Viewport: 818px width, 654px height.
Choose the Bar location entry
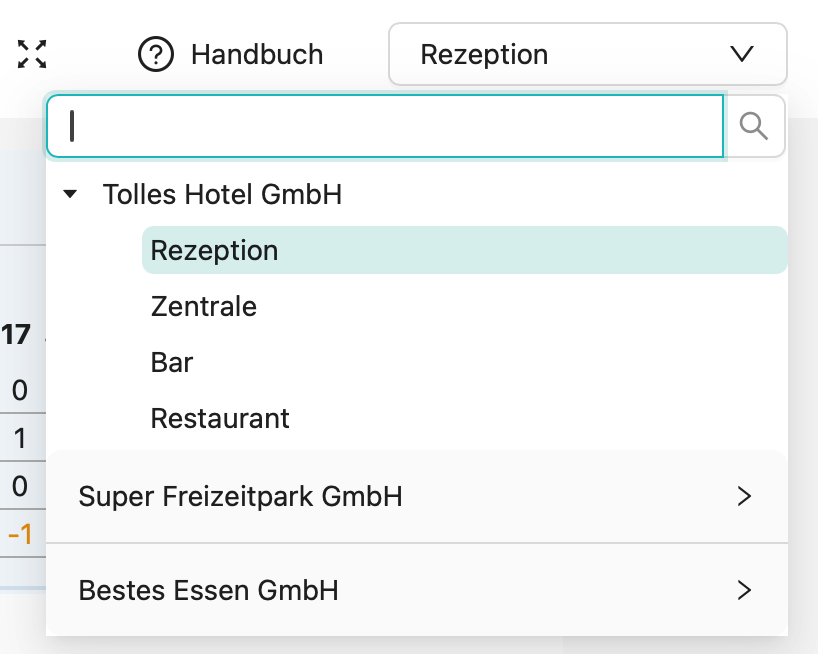pyautogui.click(x=172, y=362)
